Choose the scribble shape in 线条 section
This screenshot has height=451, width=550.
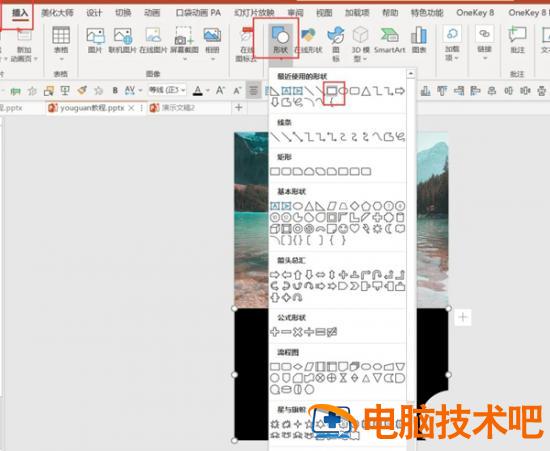click(x=400, y=137)
